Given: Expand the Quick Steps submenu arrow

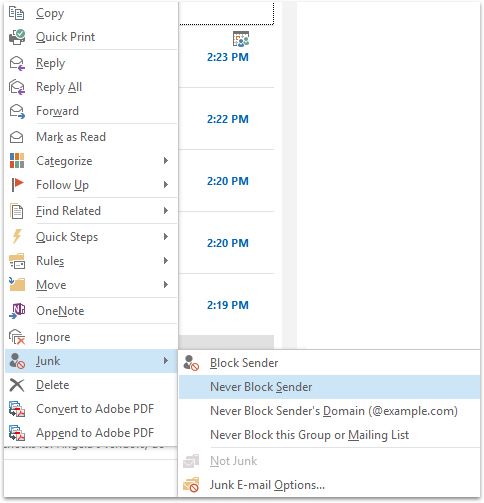Looking at the screenshot, I should pos(166,237).
